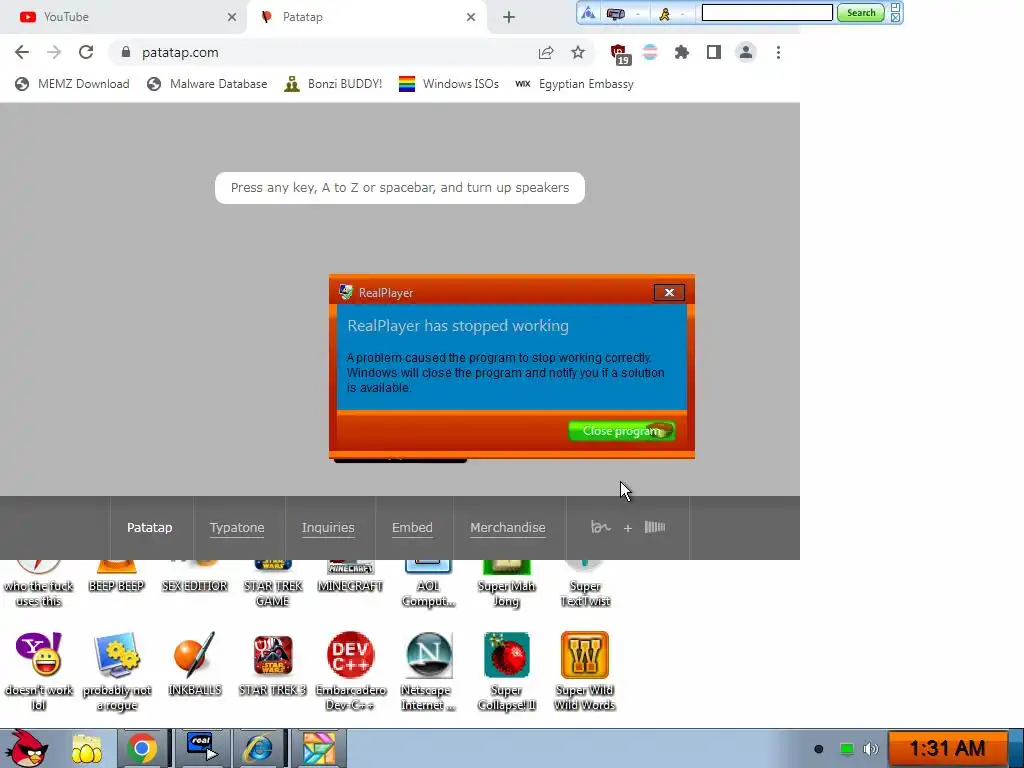Open the tangram puzzle taskbar app
The image size is (1024, 768).
318,748
